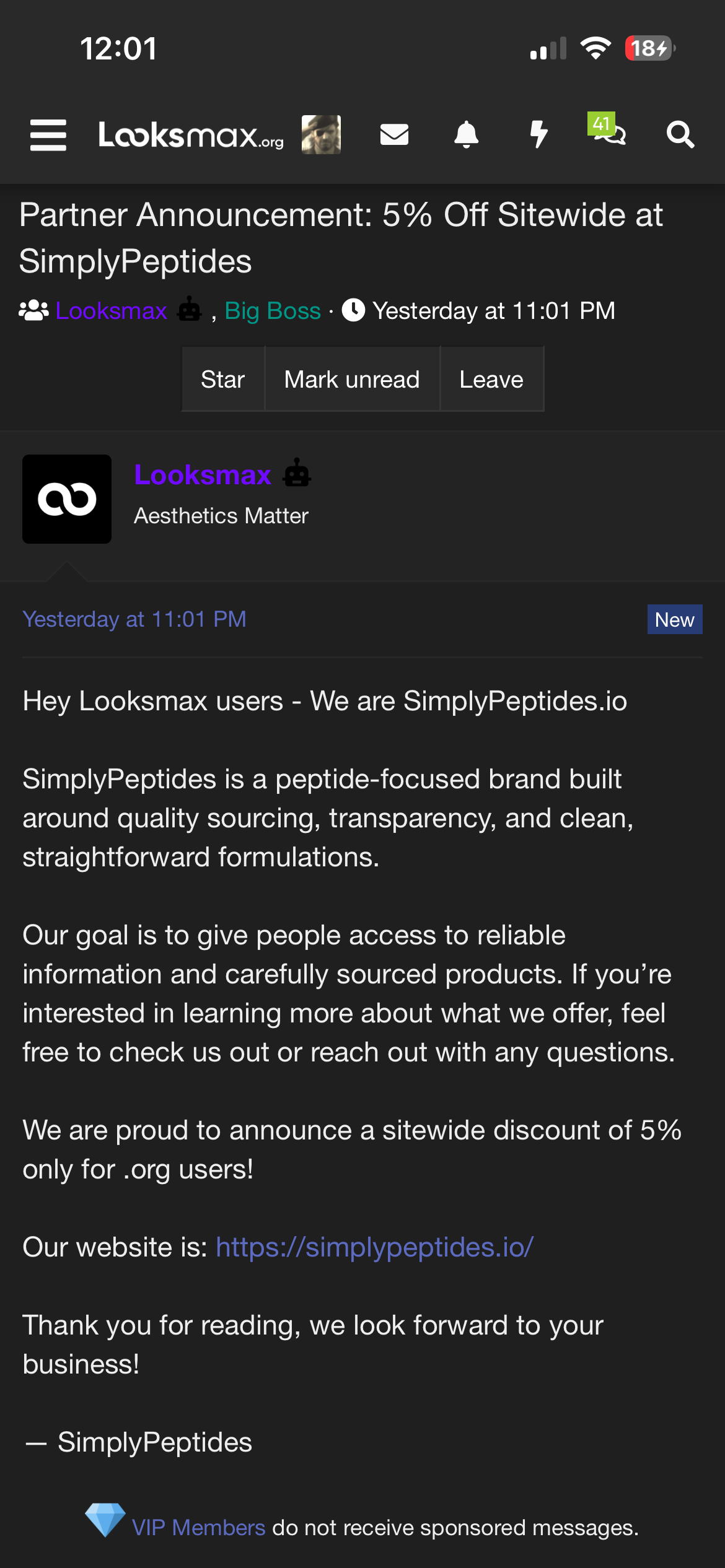This screenshot has width=725, height=1568.
Task: Open the post timestamp permalink
Action: 134,619
